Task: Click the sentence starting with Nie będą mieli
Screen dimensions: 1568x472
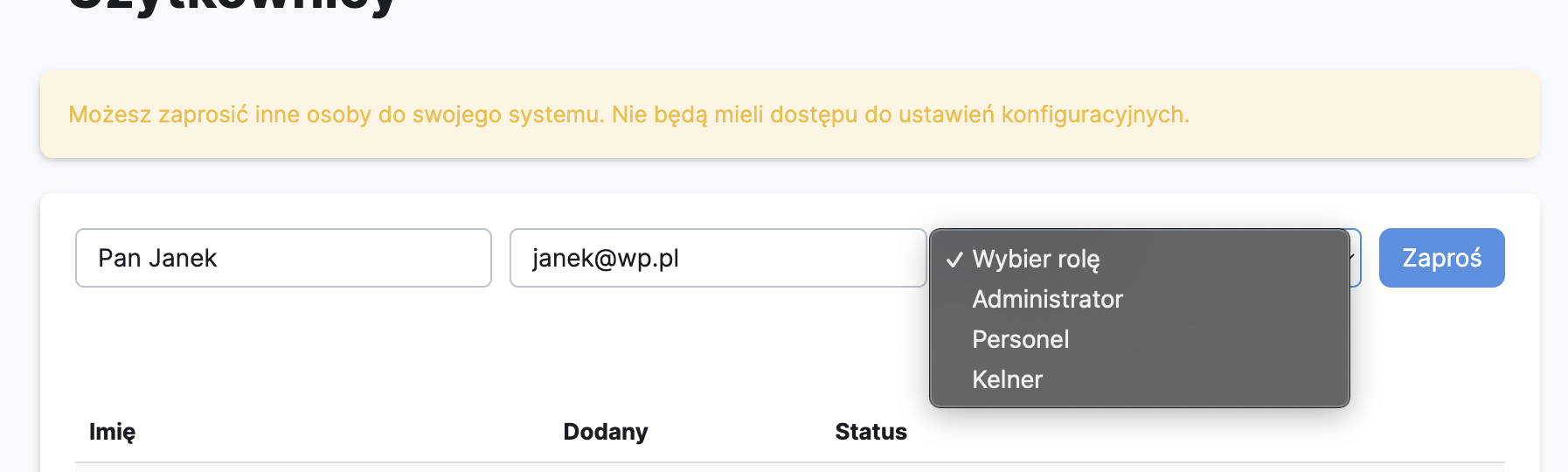Action: pos(900,115)
